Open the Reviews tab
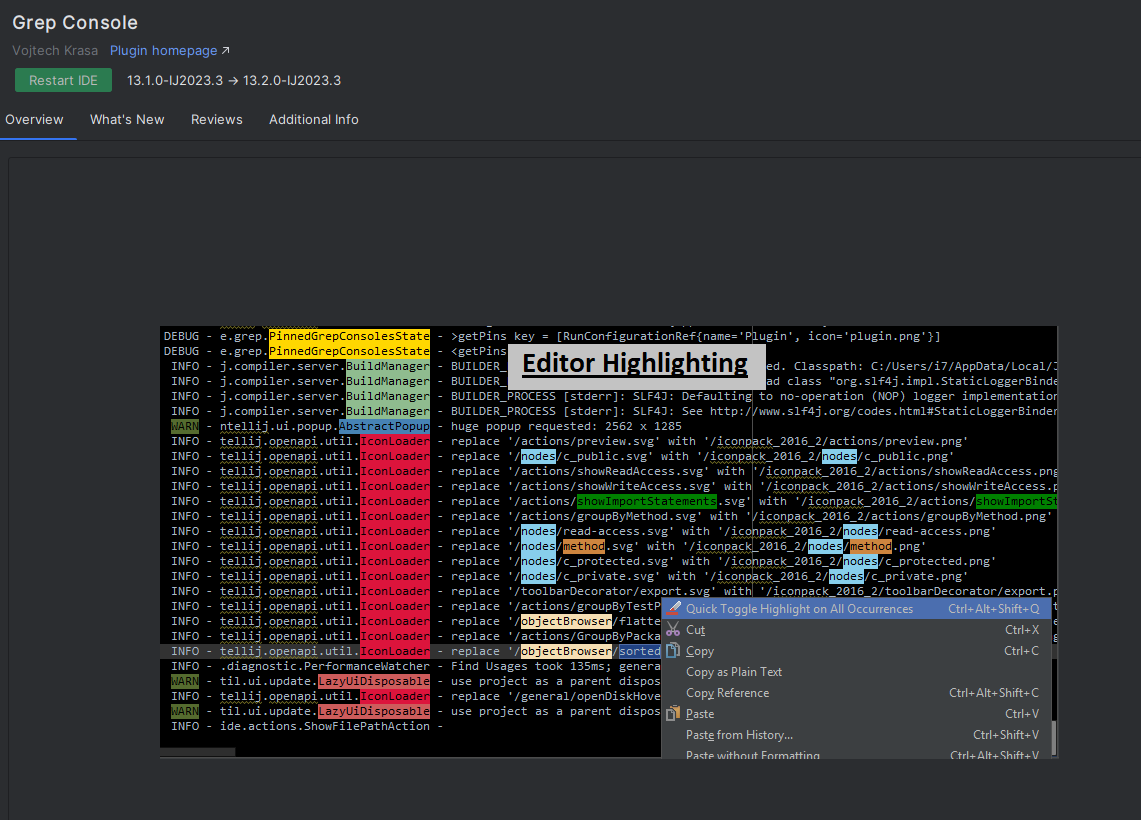The image size is (1141, 820). click(x=216, y=119)
